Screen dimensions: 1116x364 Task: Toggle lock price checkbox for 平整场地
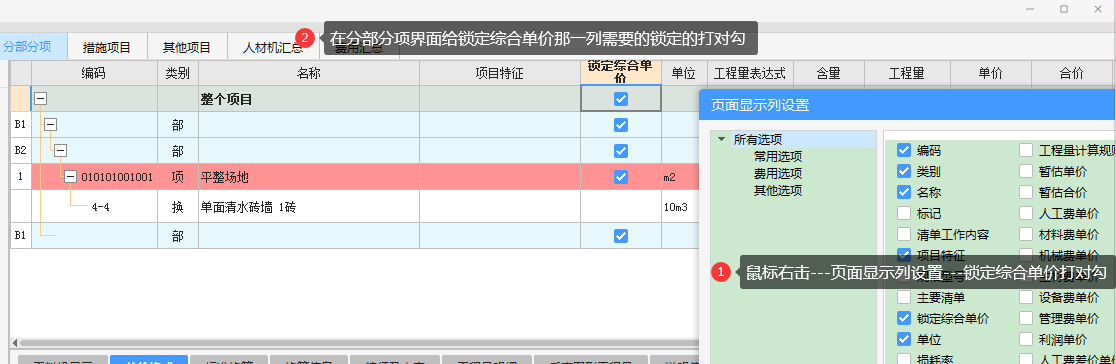pos(621,177)
